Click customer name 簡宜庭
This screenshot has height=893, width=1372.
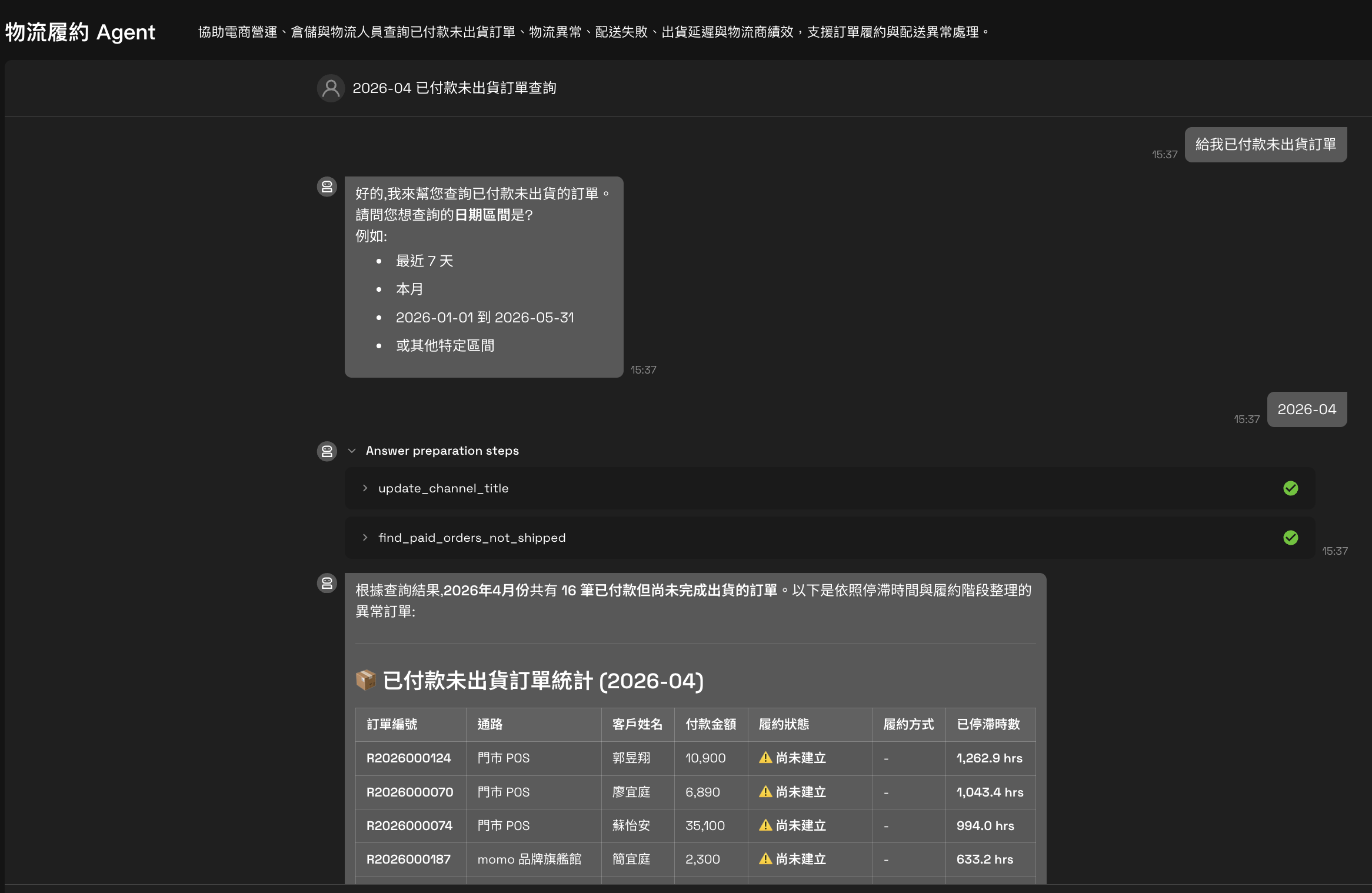(x=631, y=859)
